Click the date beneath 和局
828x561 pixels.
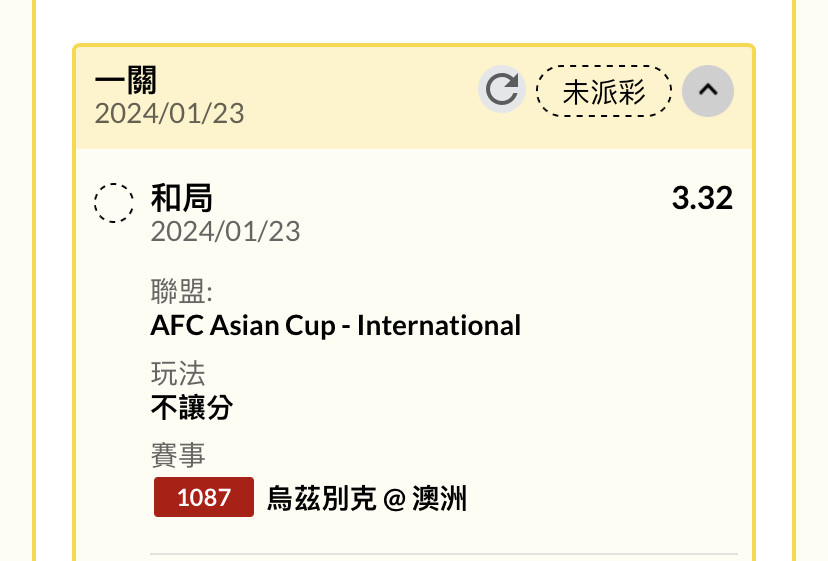click(x=225, y=231)
